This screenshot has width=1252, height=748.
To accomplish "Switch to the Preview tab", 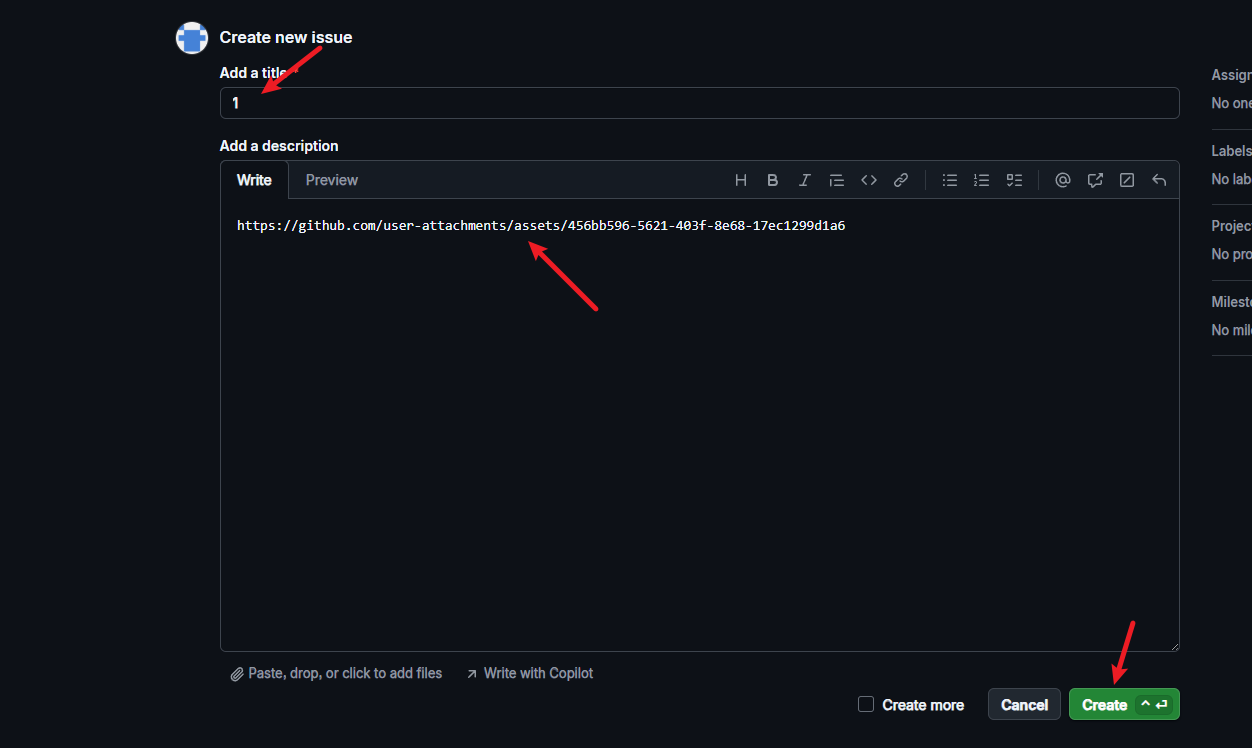I will (332, 180).
